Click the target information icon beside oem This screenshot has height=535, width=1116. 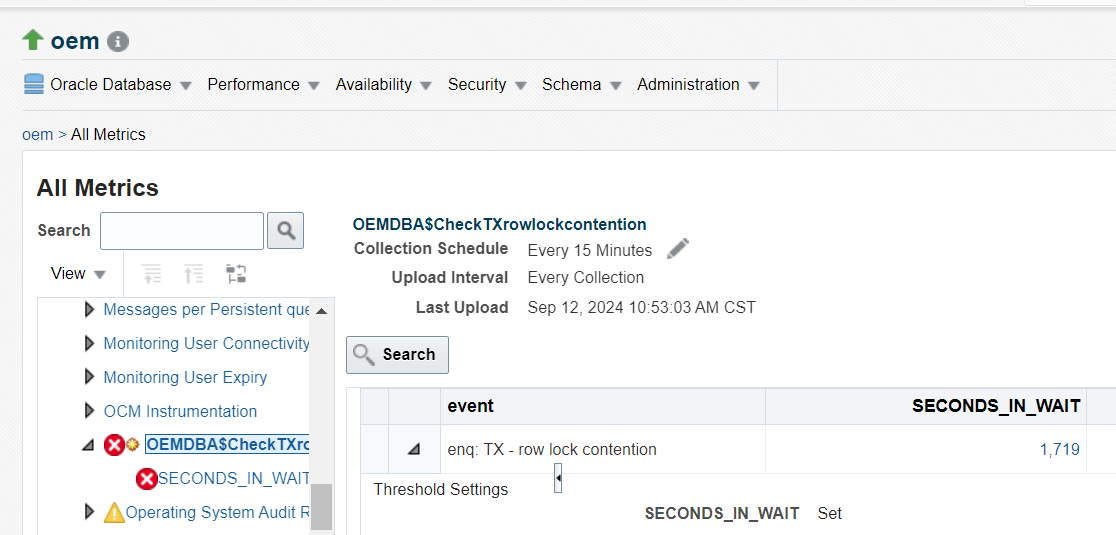point(118,41)
